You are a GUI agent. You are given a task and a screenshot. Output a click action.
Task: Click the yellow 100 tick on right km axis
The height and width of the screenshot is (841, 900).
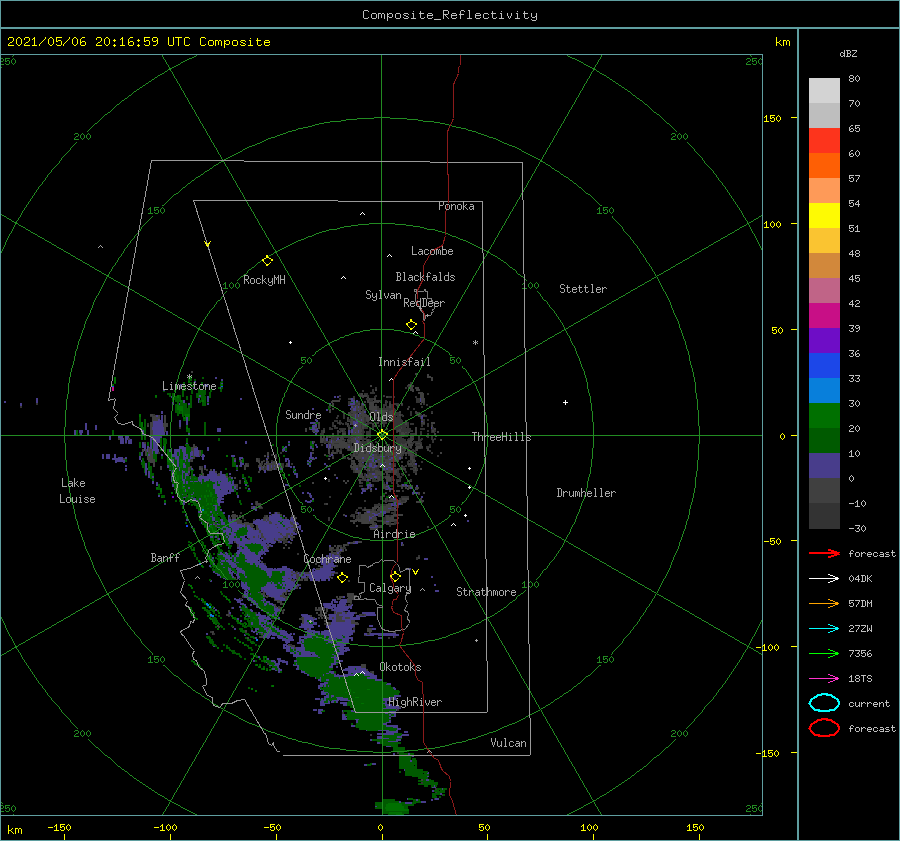click(773, 224)
